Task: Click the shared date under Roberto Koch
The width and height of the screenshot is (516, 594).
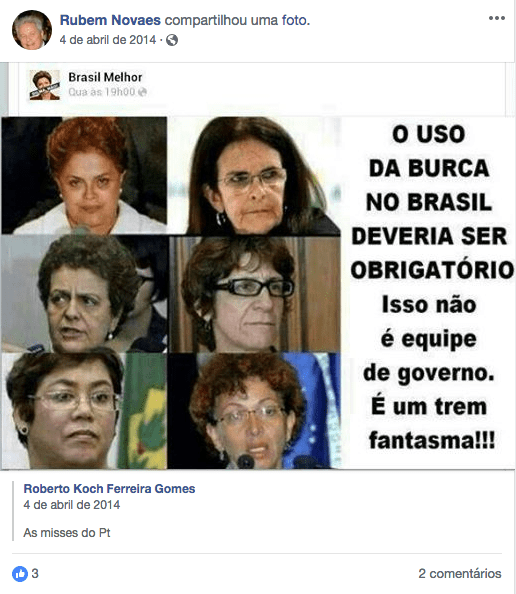Action: click(x=72, y=505)
